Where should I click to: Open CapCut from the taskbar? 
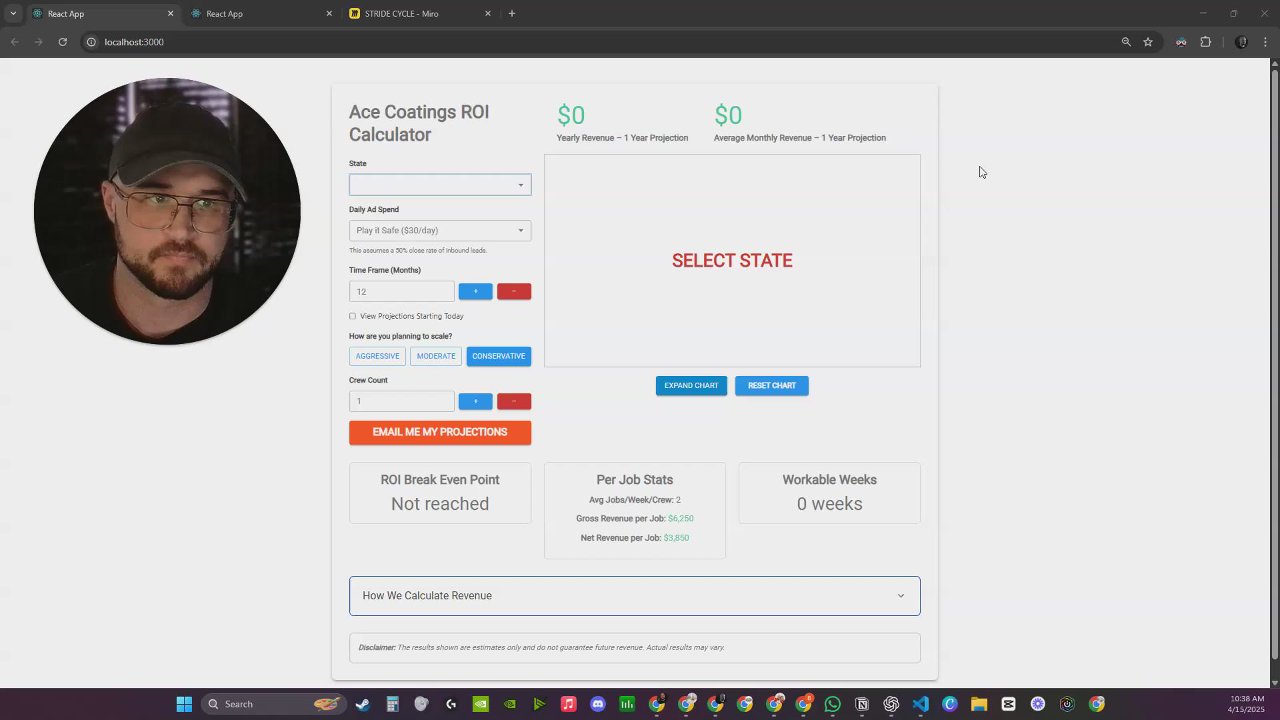1008,704
